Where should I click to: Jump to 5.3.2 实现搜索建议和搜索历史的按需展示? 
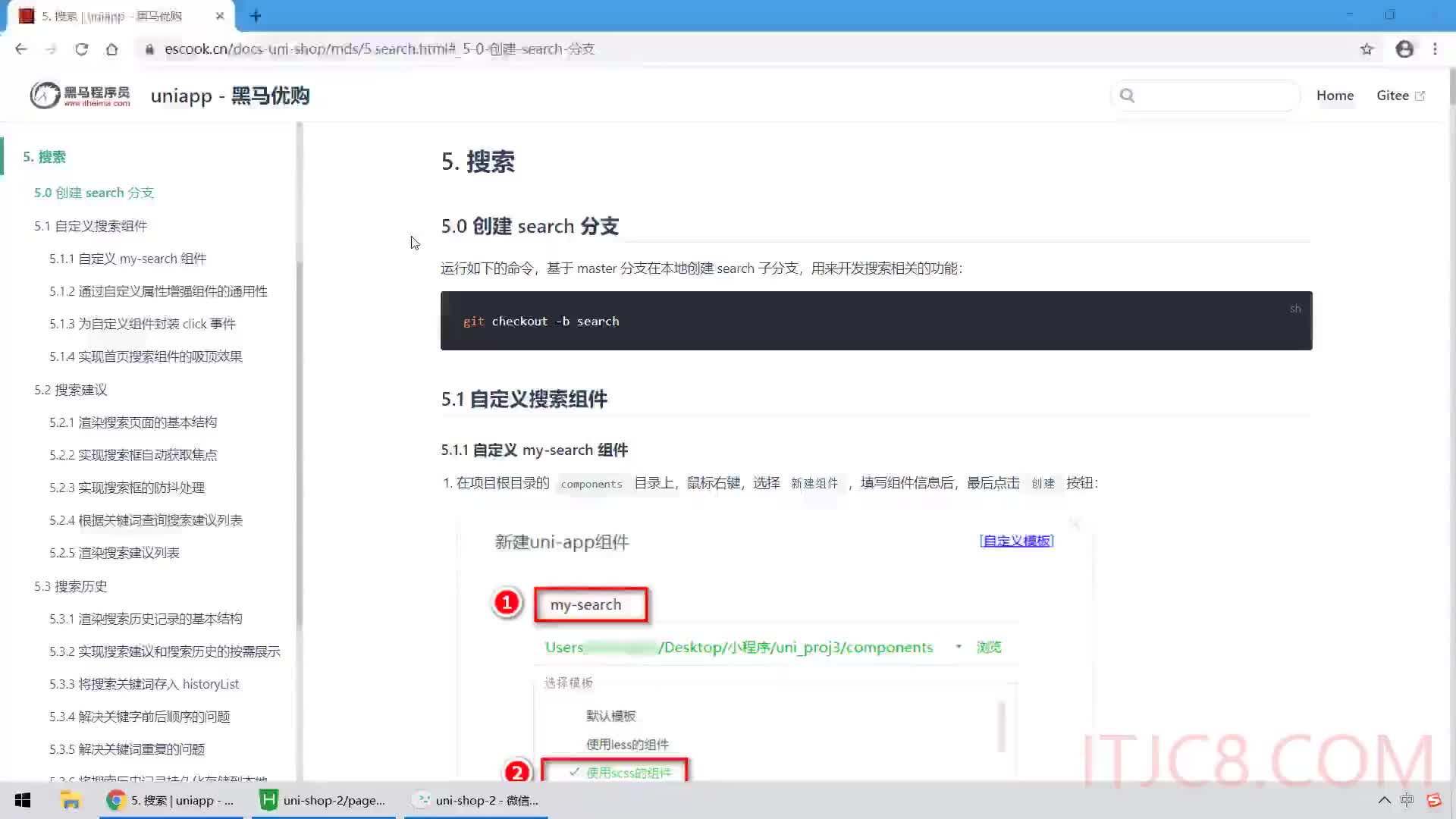[x=165, y=651]
